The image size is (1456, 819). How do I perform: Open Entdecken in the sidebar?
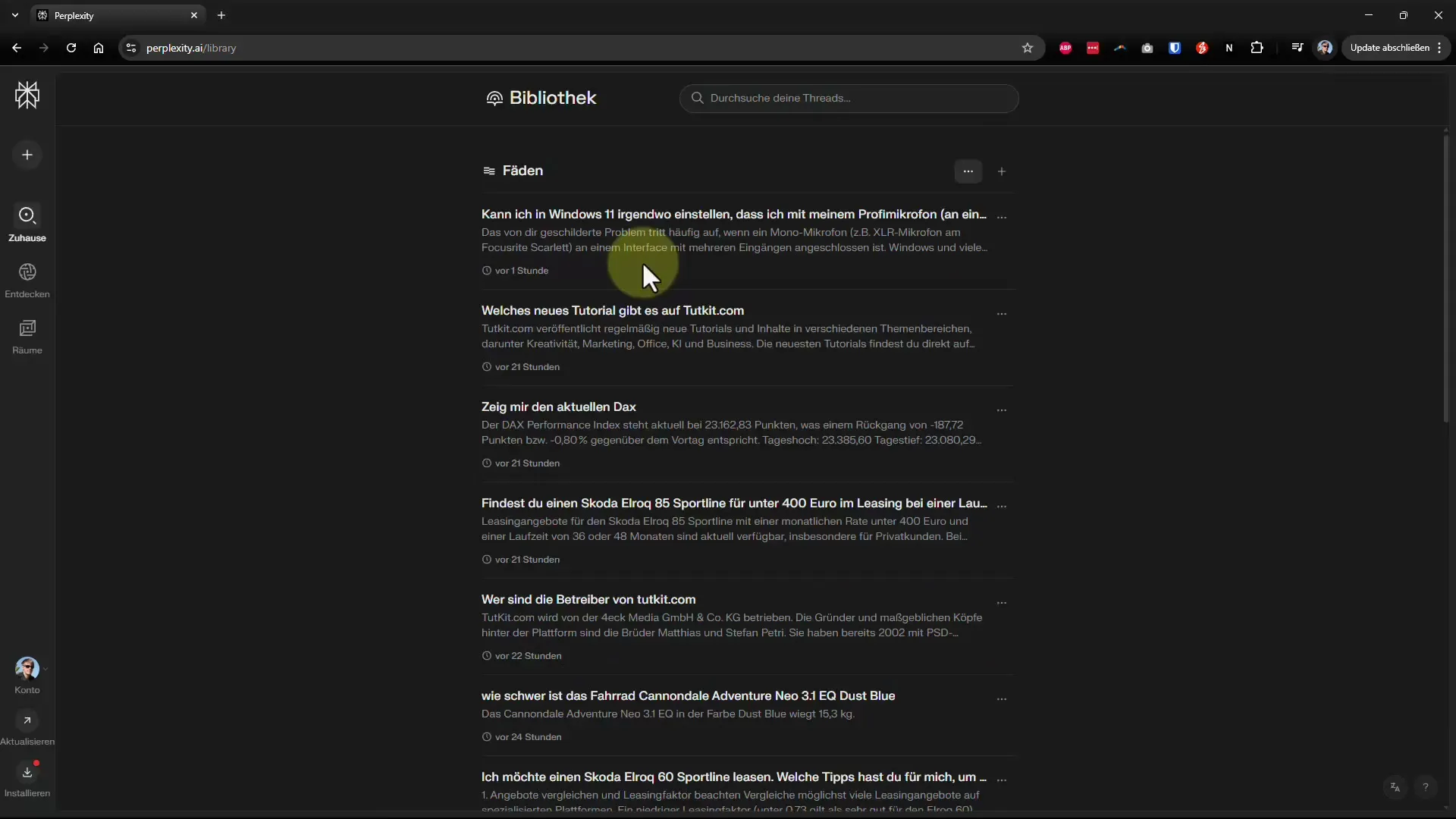[27, 281]
